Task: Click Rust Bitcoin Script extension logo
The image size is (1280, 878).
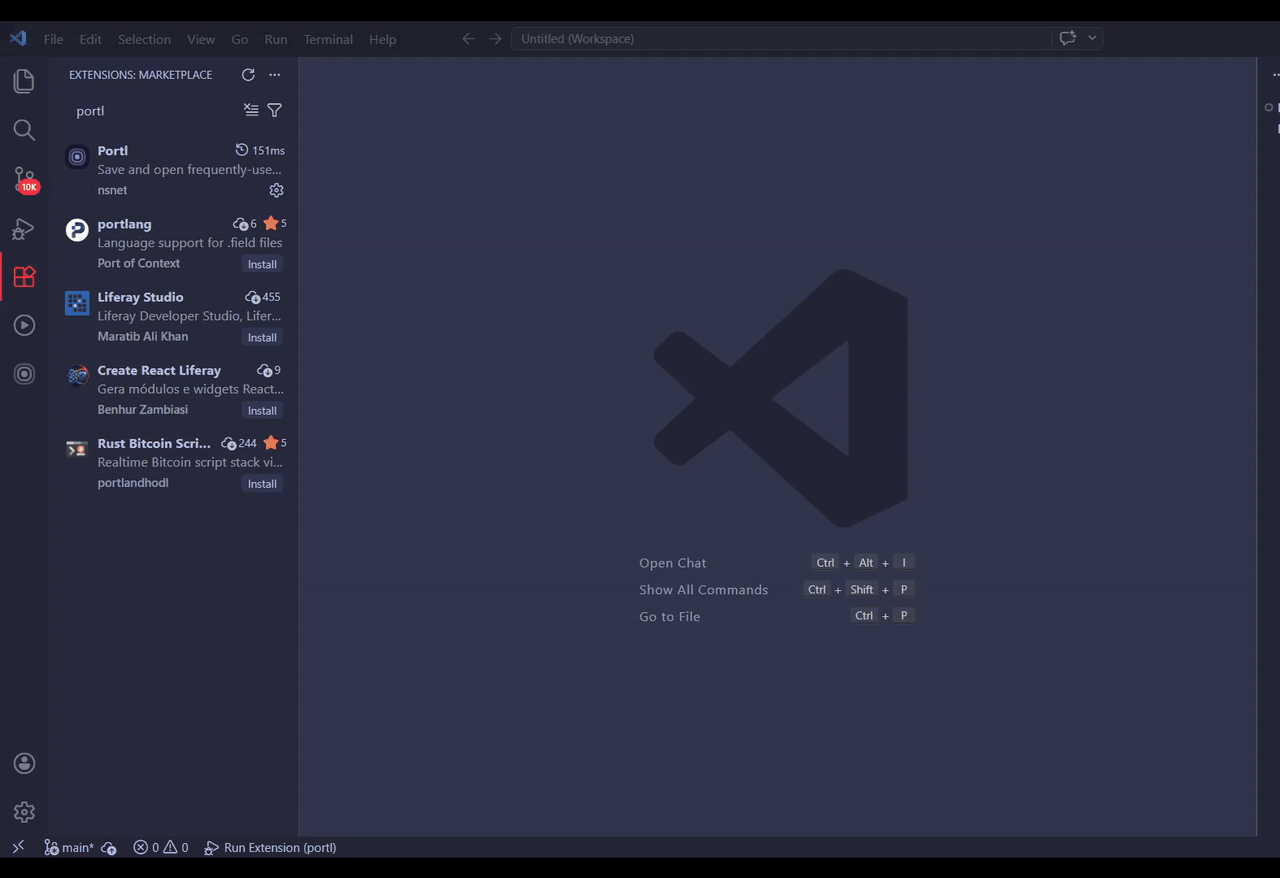Action: click(77, 449)
